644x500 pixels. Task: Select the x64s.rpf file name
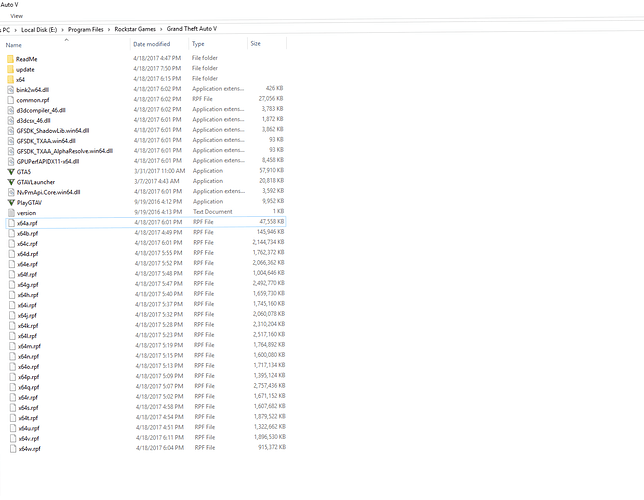28,408
